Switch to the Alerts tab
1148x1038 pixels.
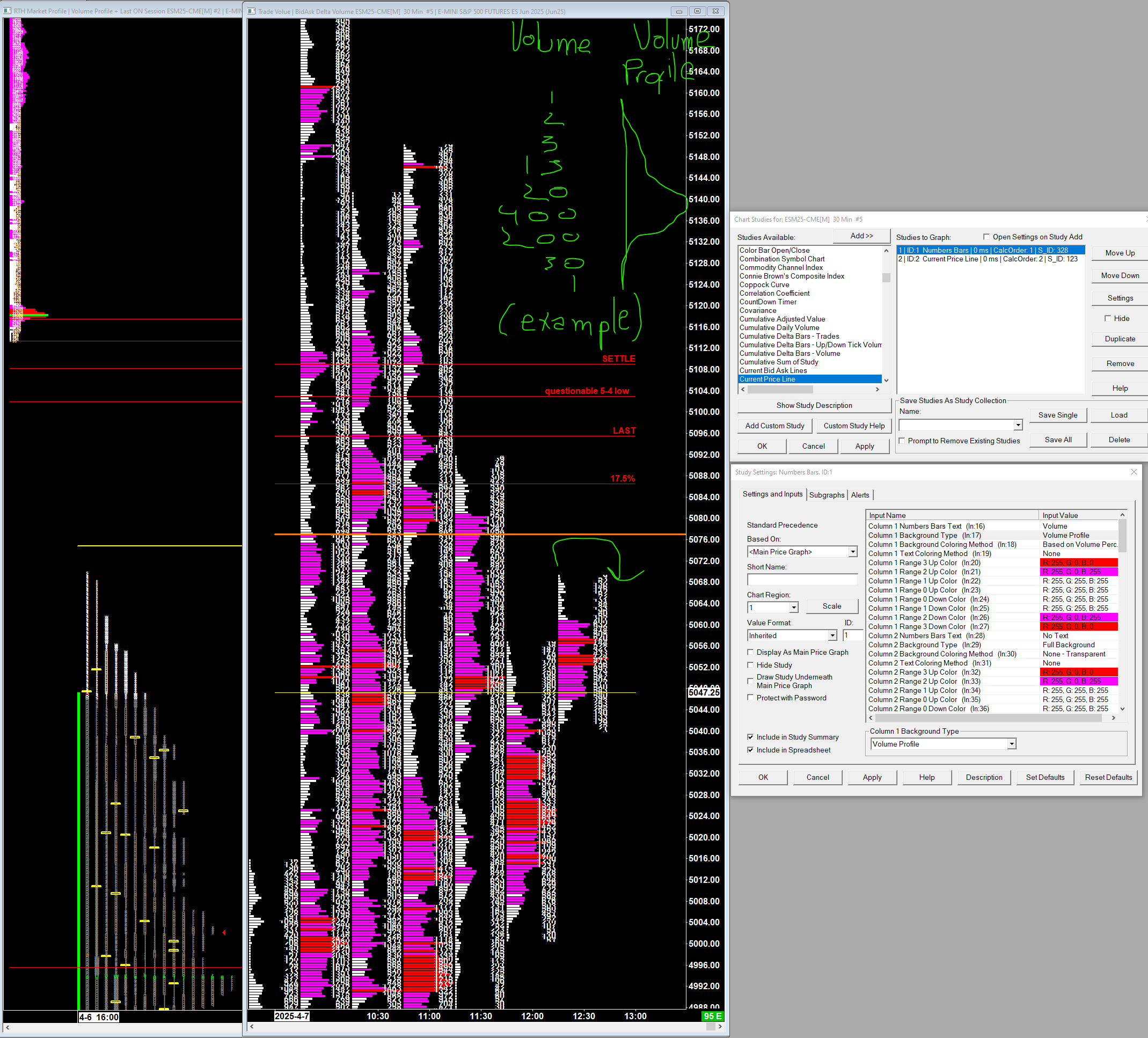point(860,495)
